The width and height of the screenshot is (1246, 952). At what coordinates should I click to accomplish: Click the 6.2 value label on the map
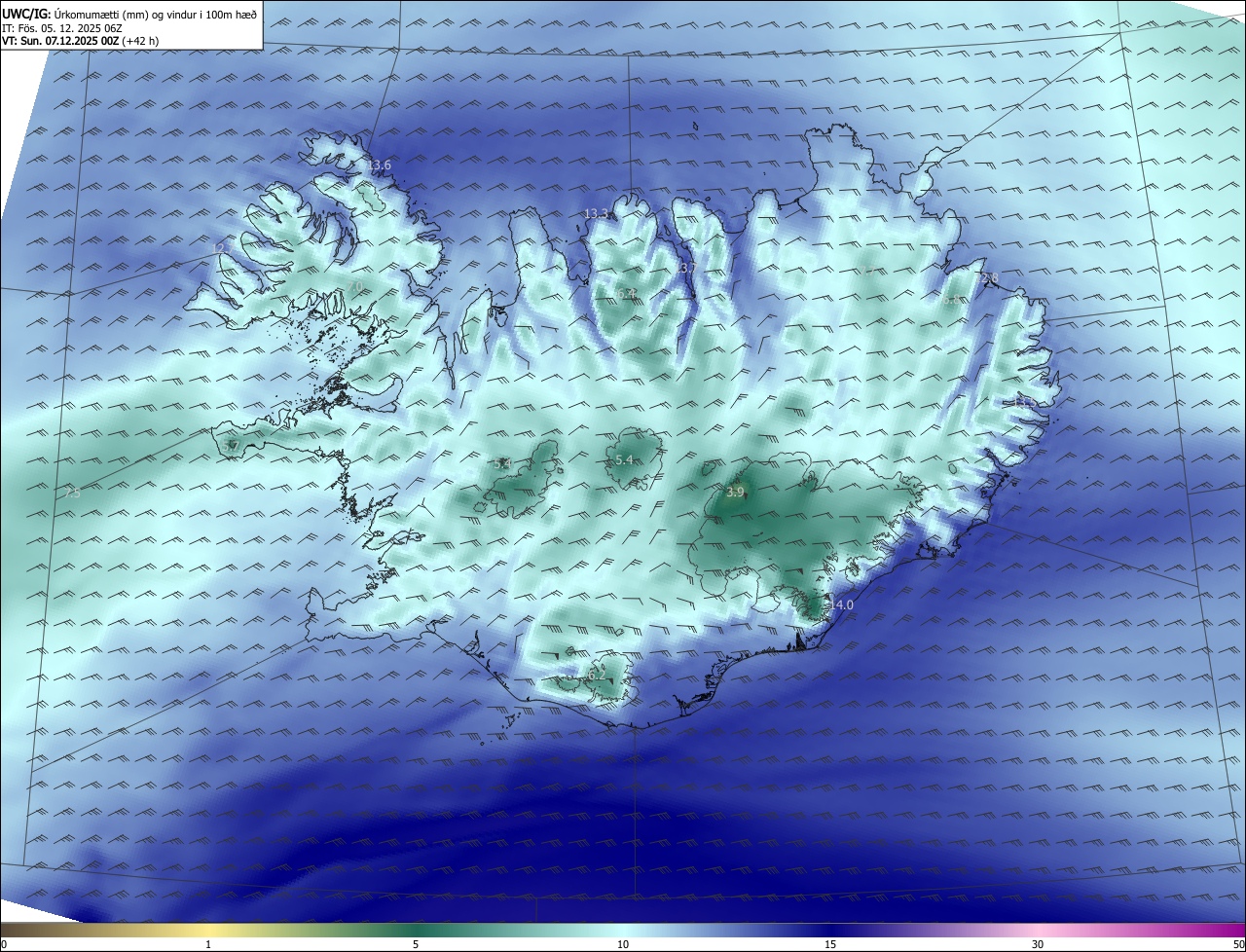tap(597, 675)
